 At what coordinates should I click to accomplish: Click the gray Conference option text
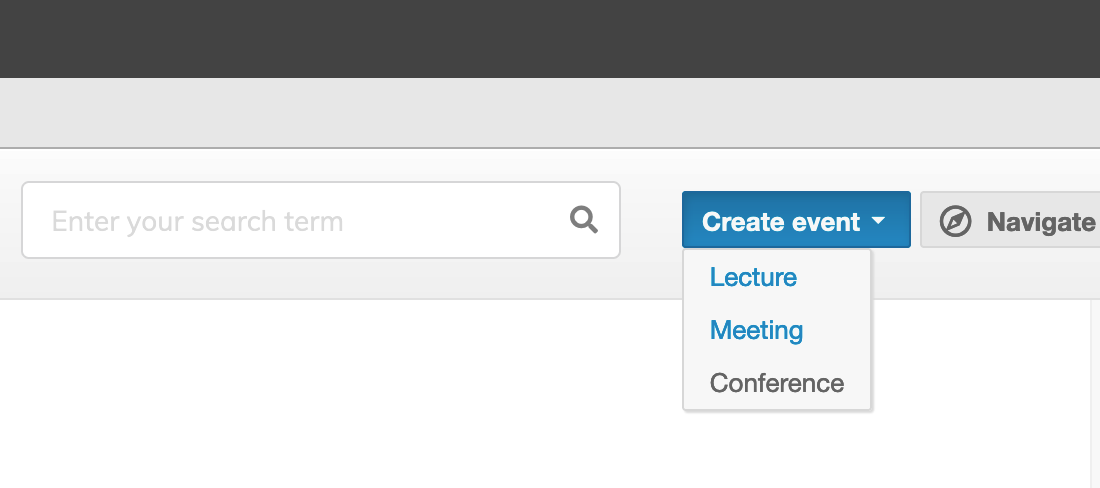click(777, 383)
